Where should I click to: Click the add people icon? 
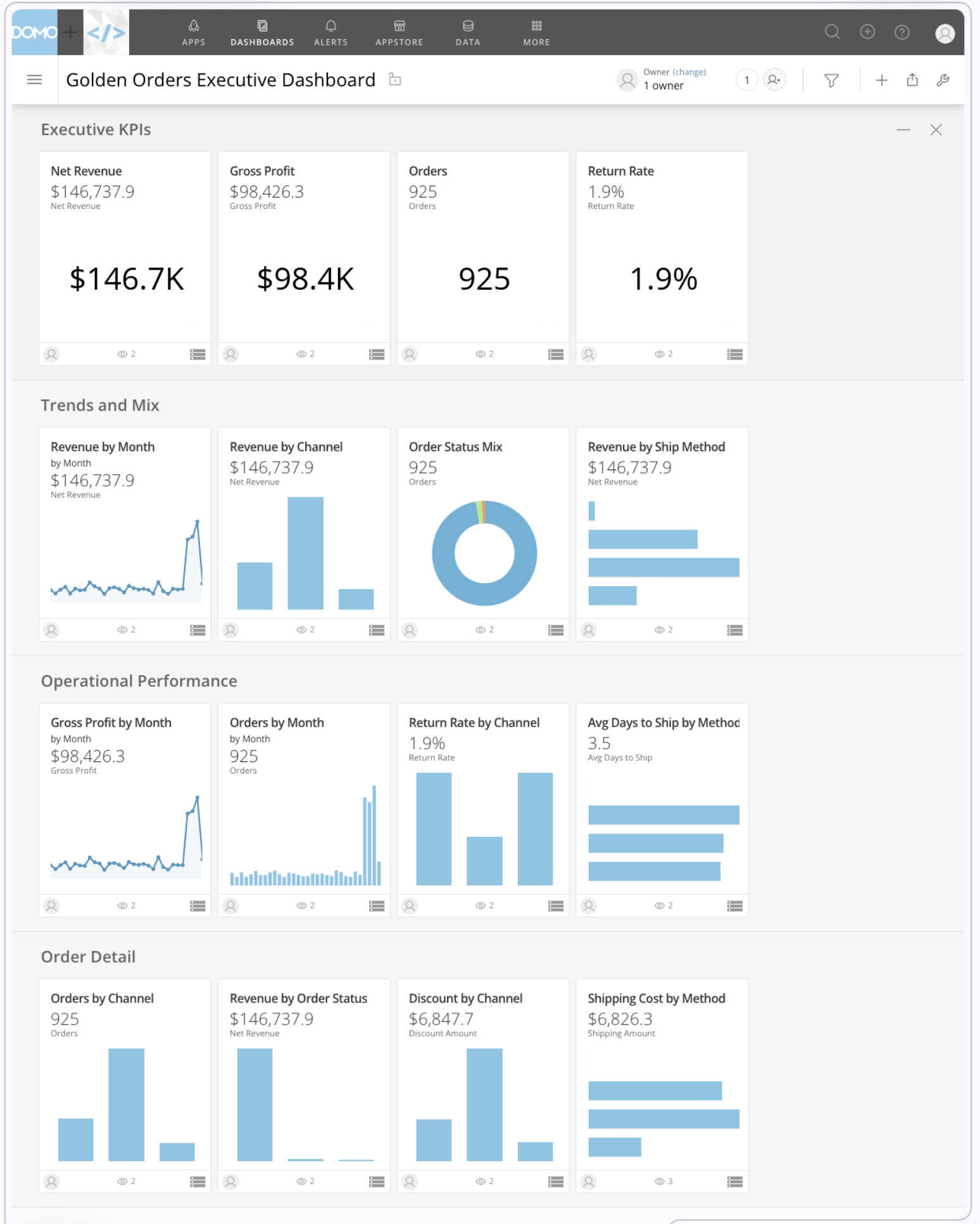(x=774, y=80)
